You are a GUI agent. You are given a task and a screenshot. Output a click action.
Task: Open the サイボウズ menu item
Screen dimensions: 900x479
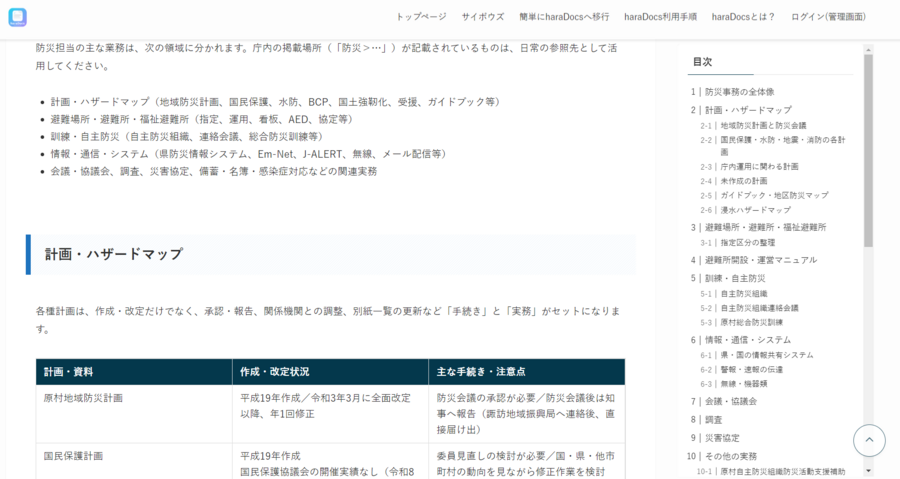click(x=483, y=17)
